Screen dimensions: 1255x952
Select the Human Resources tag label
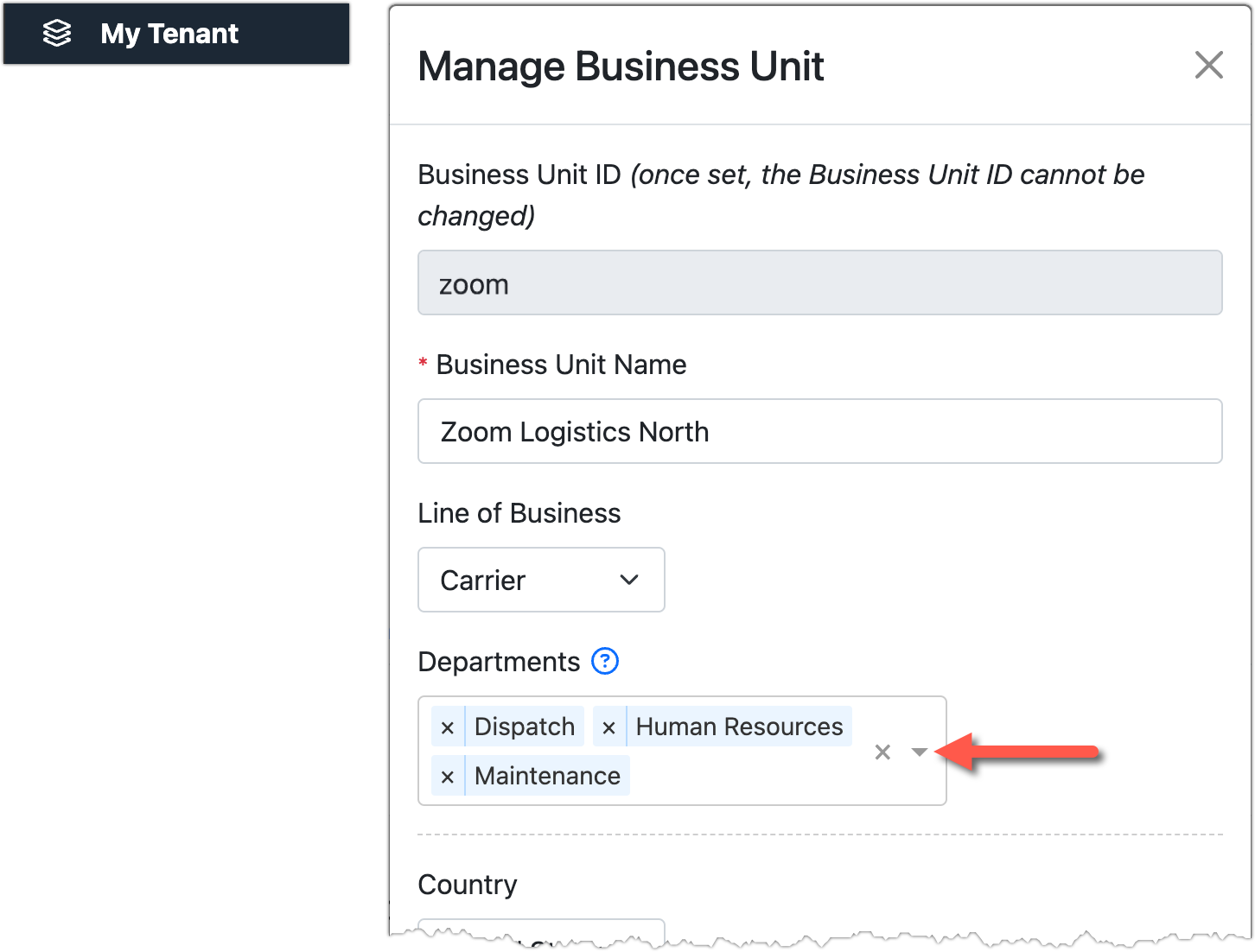pos(739,727)
